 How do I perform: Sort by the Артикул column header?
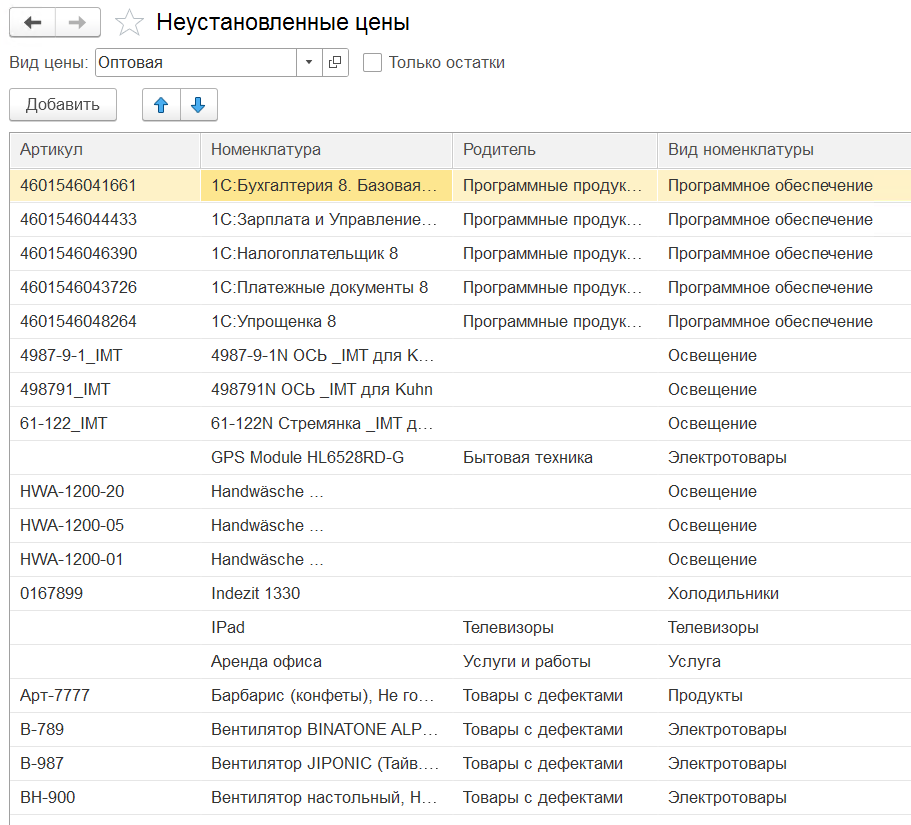point(105,150)
